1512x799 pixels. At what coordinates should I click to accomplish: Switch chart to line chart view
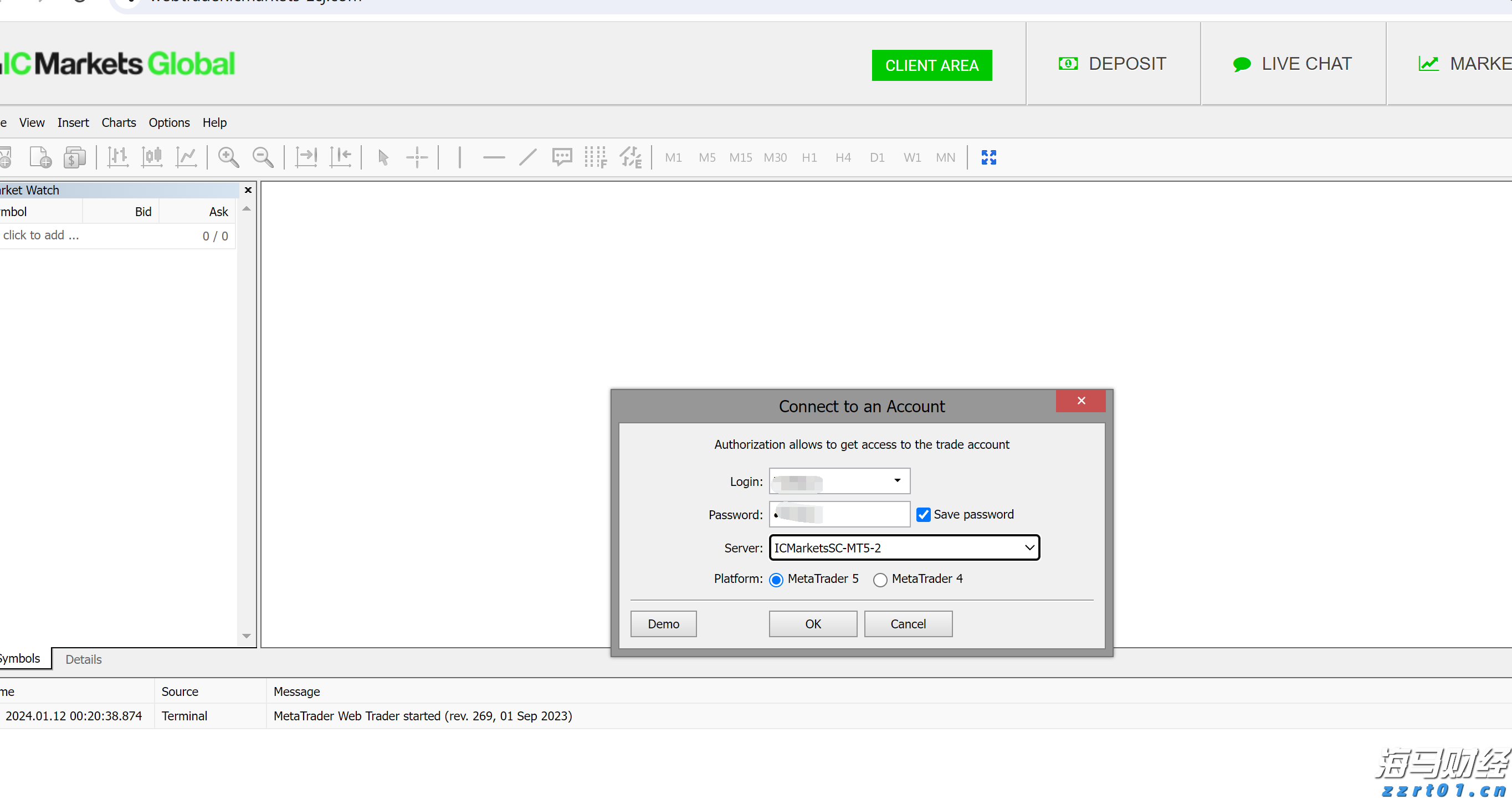point(186,157)
